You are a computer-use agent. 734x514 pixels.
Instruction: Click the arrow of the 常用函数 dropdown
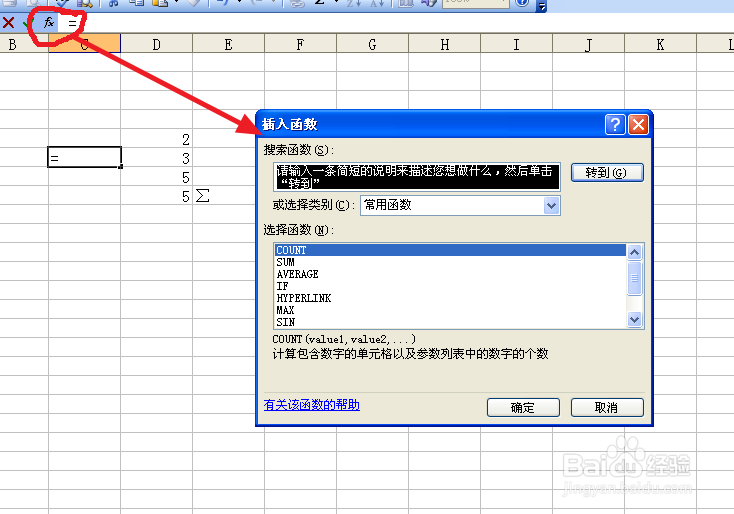(x=551, y=205)
